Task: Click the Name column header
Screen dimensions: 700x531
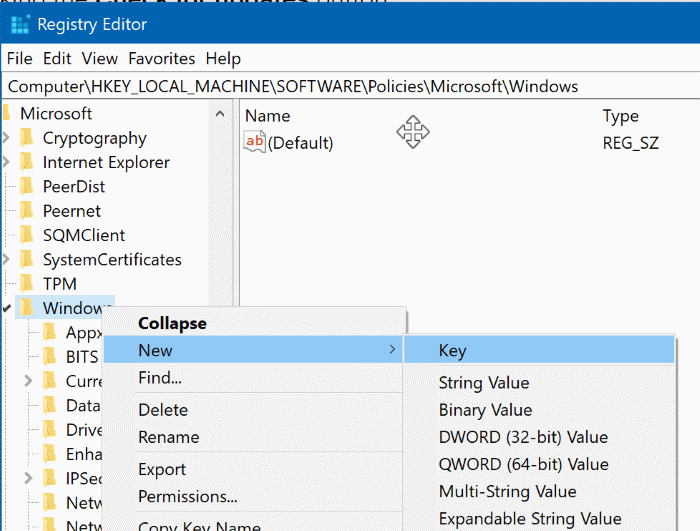Action: coord(268,116)
